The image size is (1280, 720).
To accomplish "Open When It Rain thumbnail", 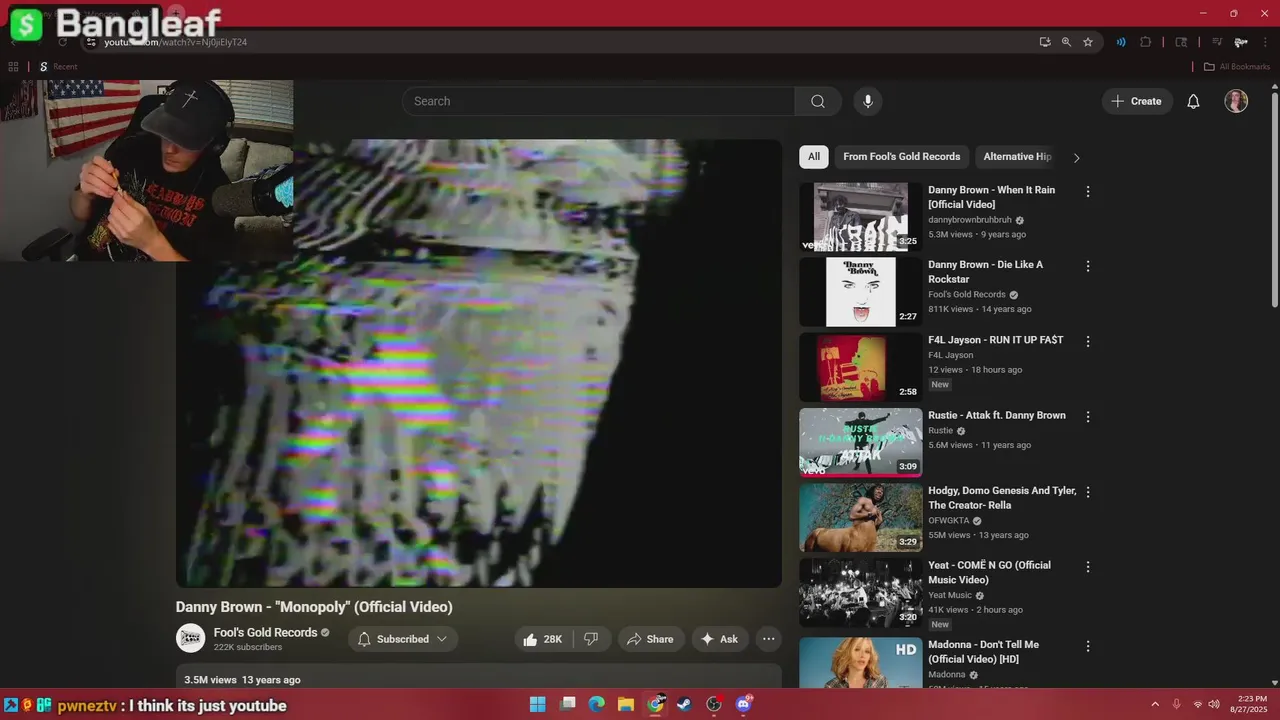I will tap(860, 217).
